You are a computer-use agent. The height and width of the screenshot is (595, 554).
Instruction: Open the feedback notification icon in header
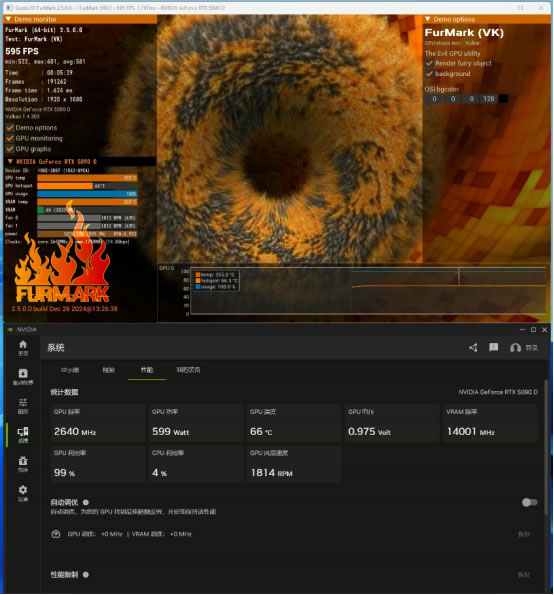click(x=493, y=347)
